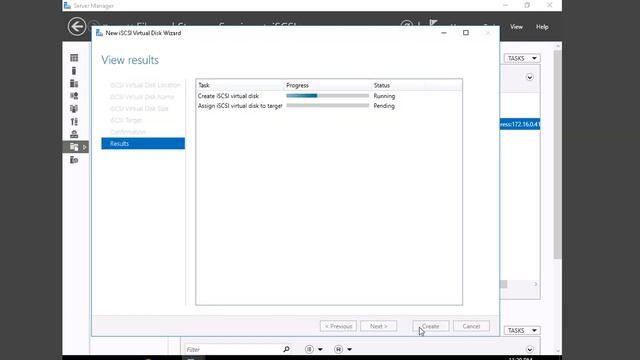
Task: Open the upper TASKS dropdown
Action: point(522,58)
